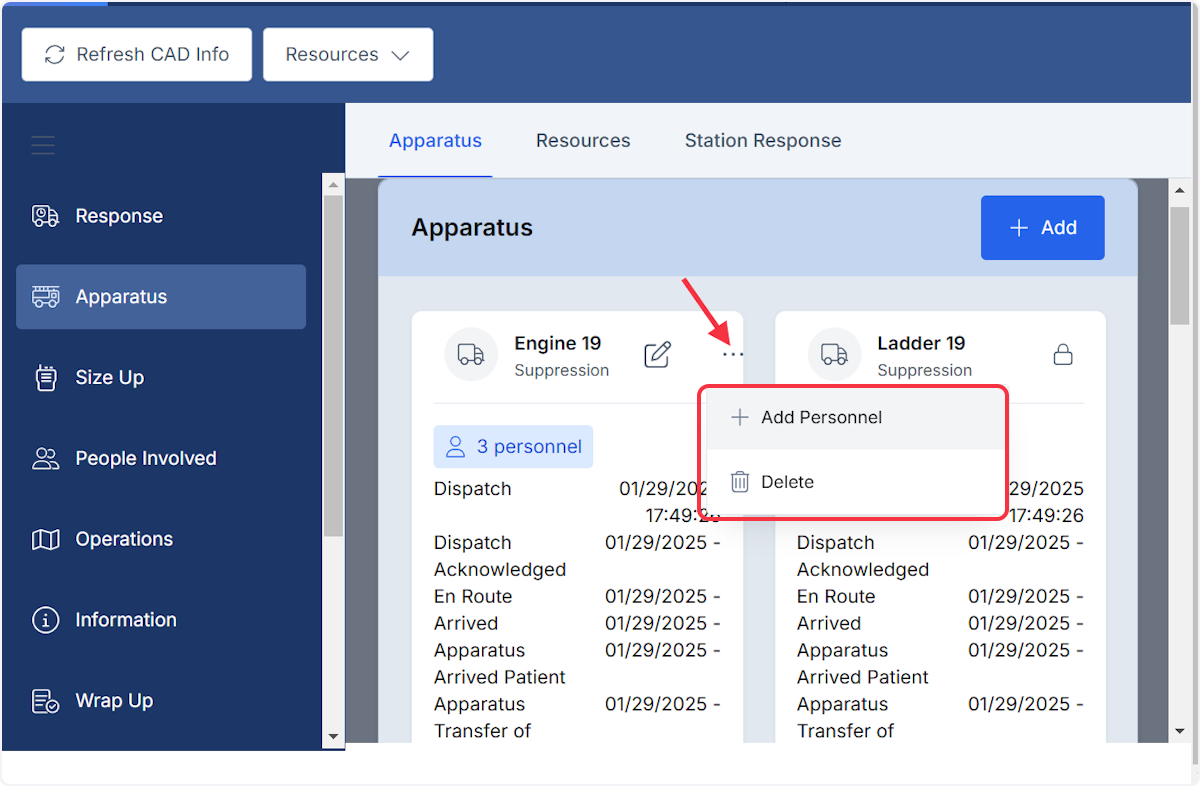The width and height of the screenshot is (1200, 786).
Task: Click Engine 19 truck icon
Action: coord(471,354)
